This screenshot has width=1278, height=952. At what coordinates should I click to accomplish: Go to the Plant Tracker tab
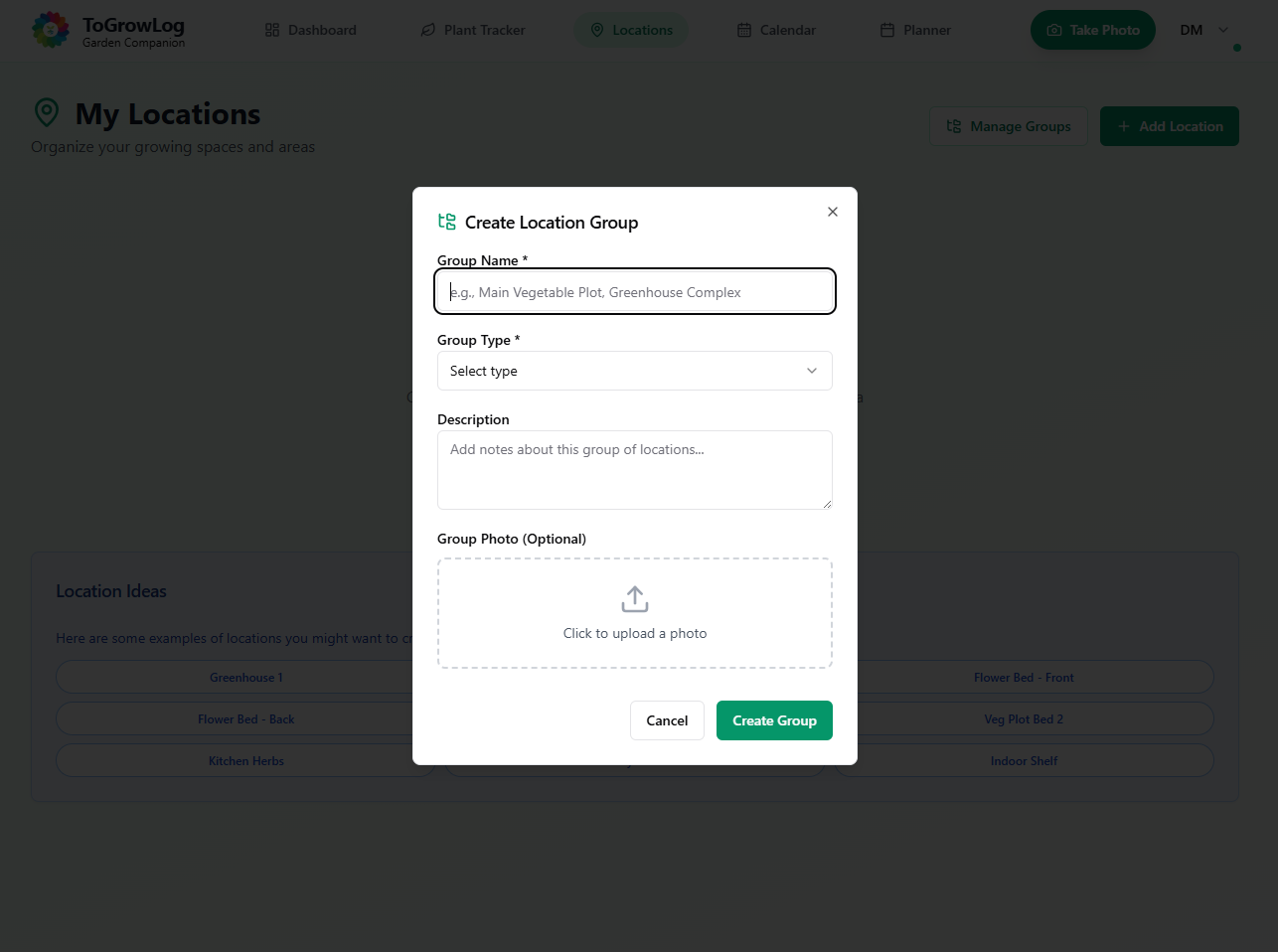click(473, 30)
